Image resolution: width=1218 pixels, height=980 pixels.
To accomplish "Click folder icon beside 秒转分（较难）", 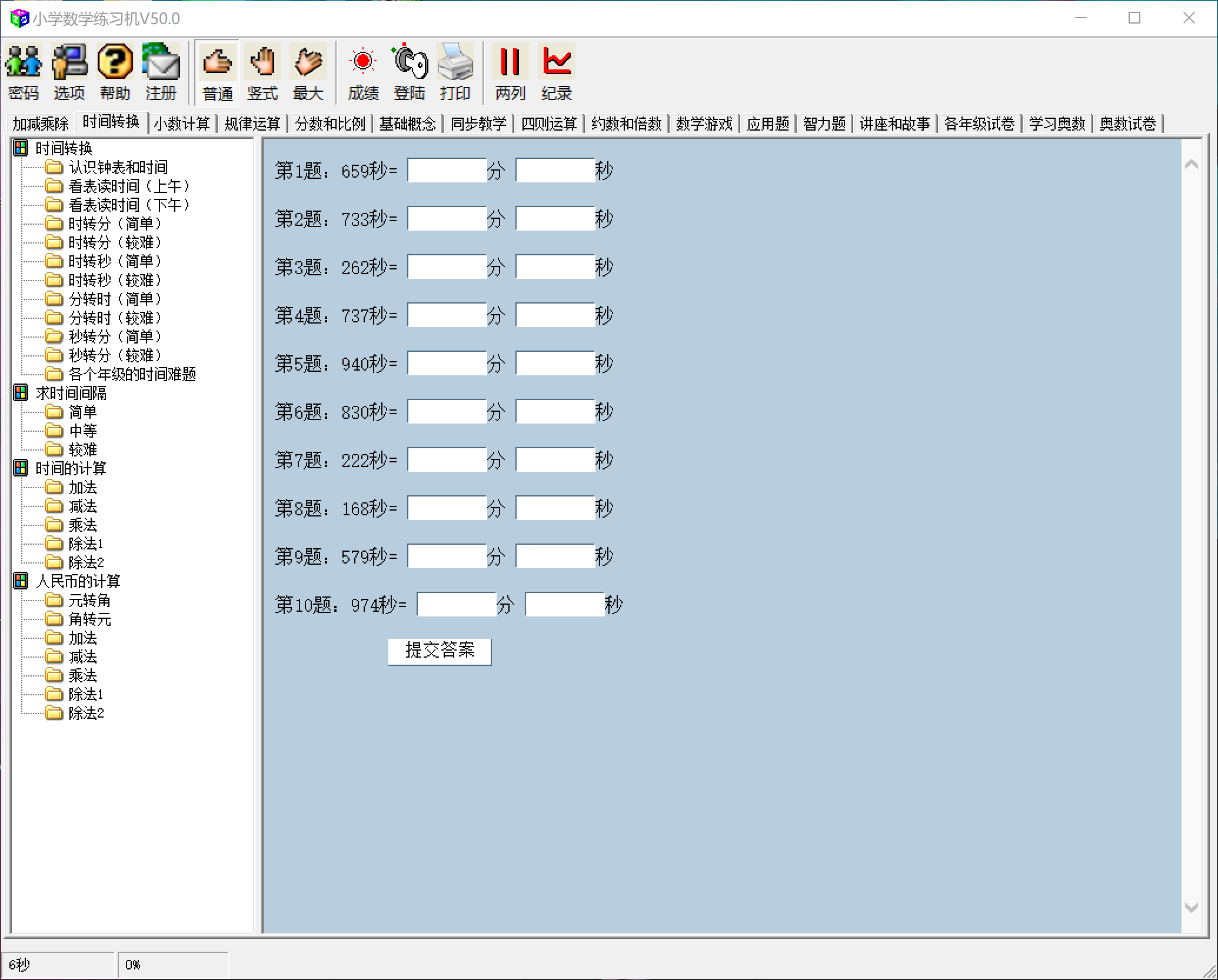I will click(x=54, y=355).
